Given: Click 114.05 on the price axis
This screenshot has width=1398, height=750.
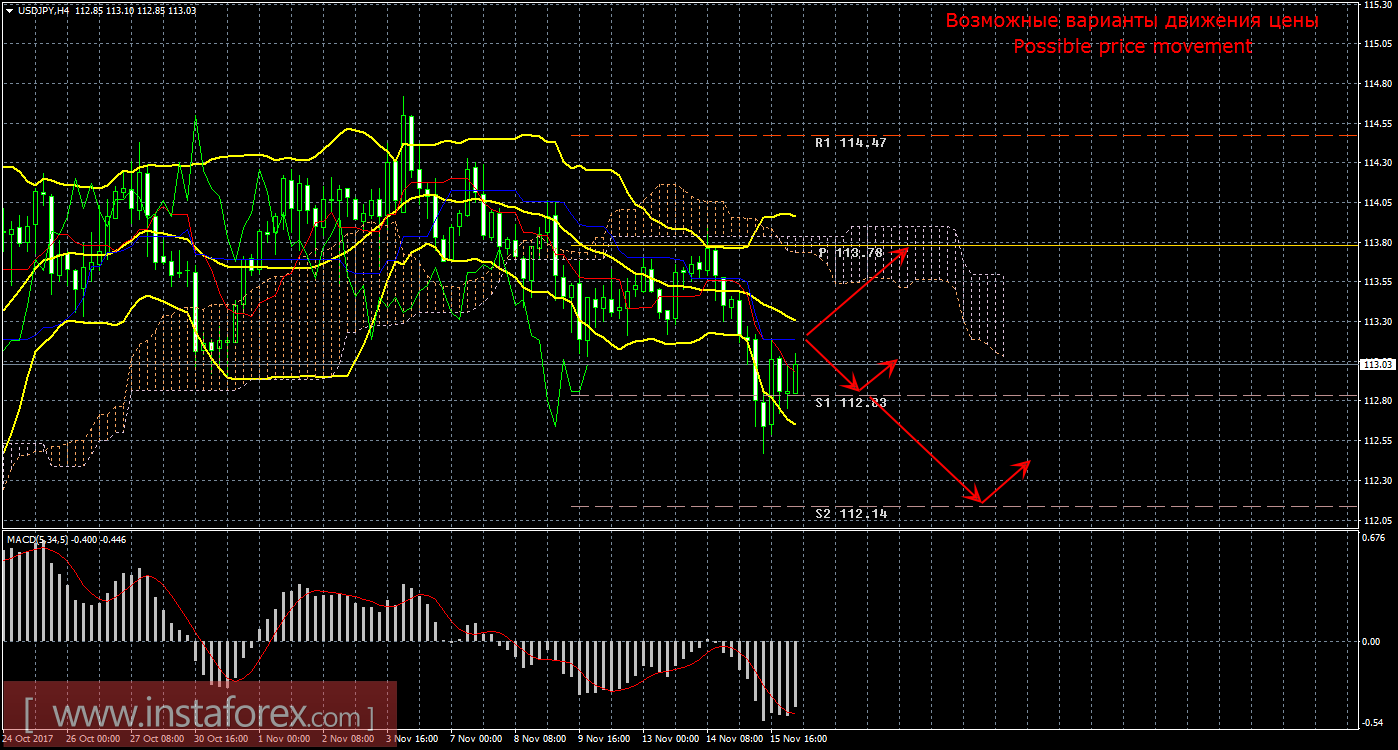Looking at the screenshot, I should tap(1377, 203).
